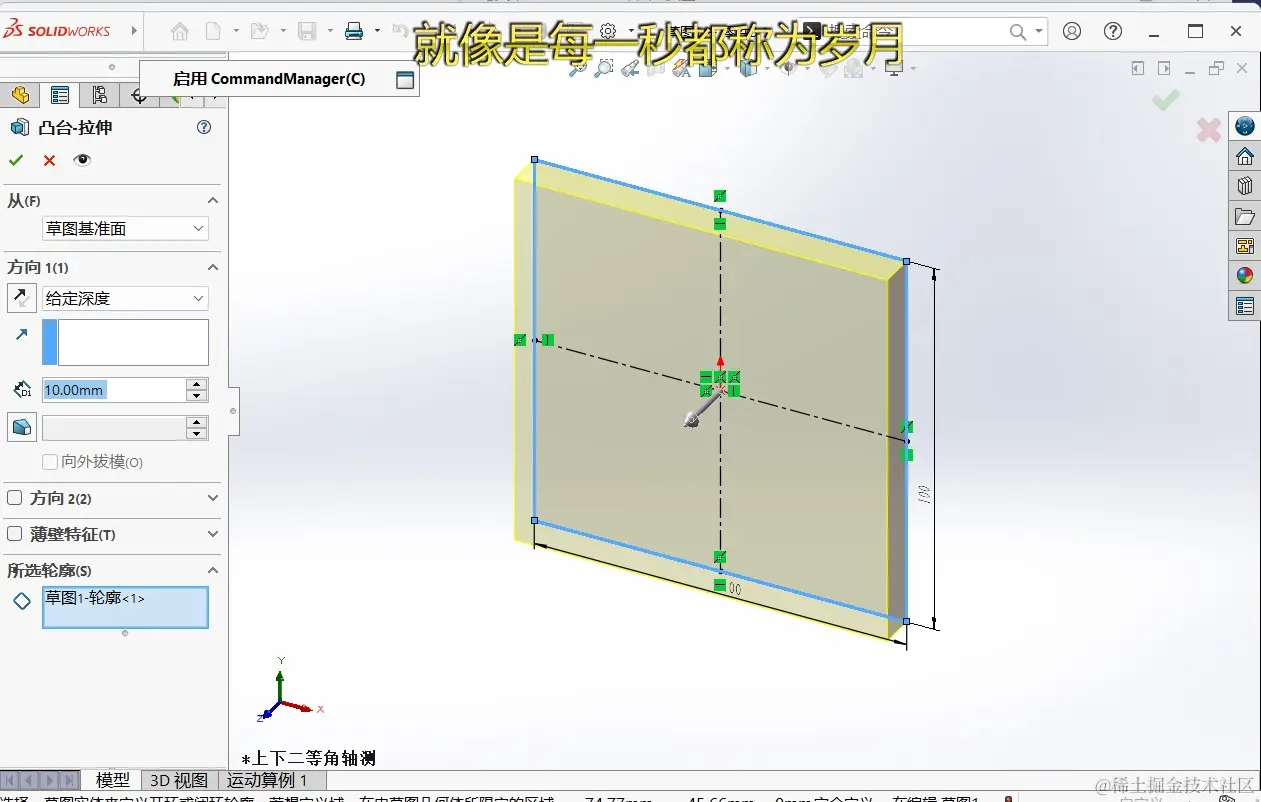Viewport: 1261px width, 802px height.
Task: Select the 3D 视图 tab
Action: [x=179, y=780]
